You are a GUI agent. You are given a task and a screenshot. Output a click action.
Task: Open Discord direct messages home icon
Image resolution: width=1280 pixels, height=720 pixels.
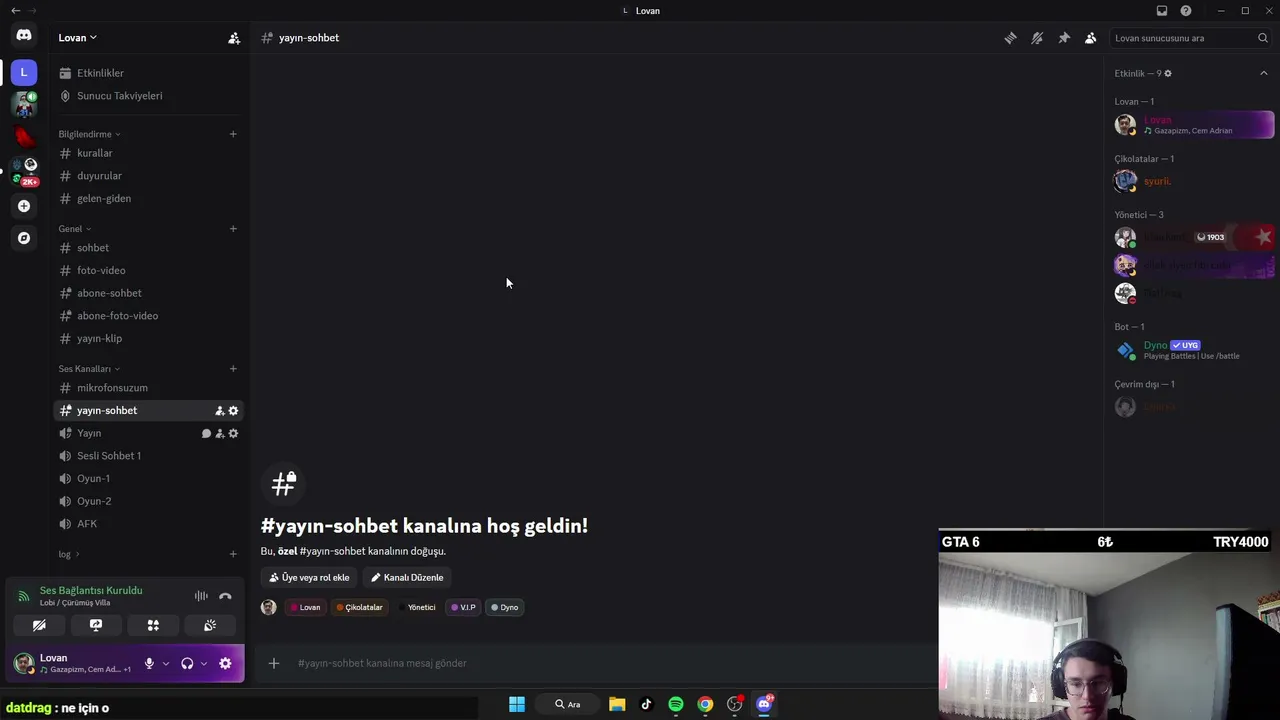coord(24,35)
